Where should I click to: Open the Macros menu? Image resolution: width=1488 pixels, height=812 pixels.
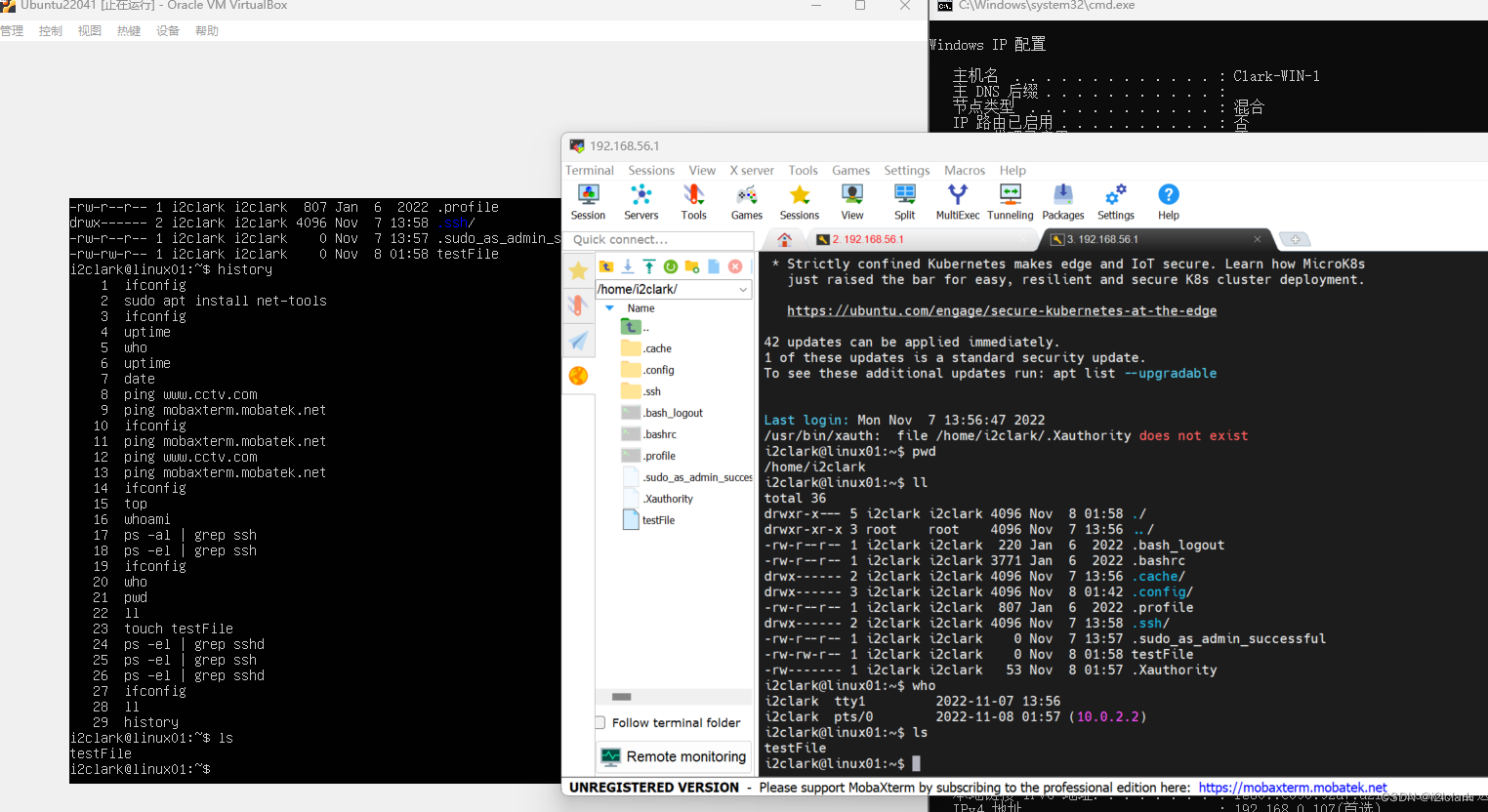click(964, 170)
